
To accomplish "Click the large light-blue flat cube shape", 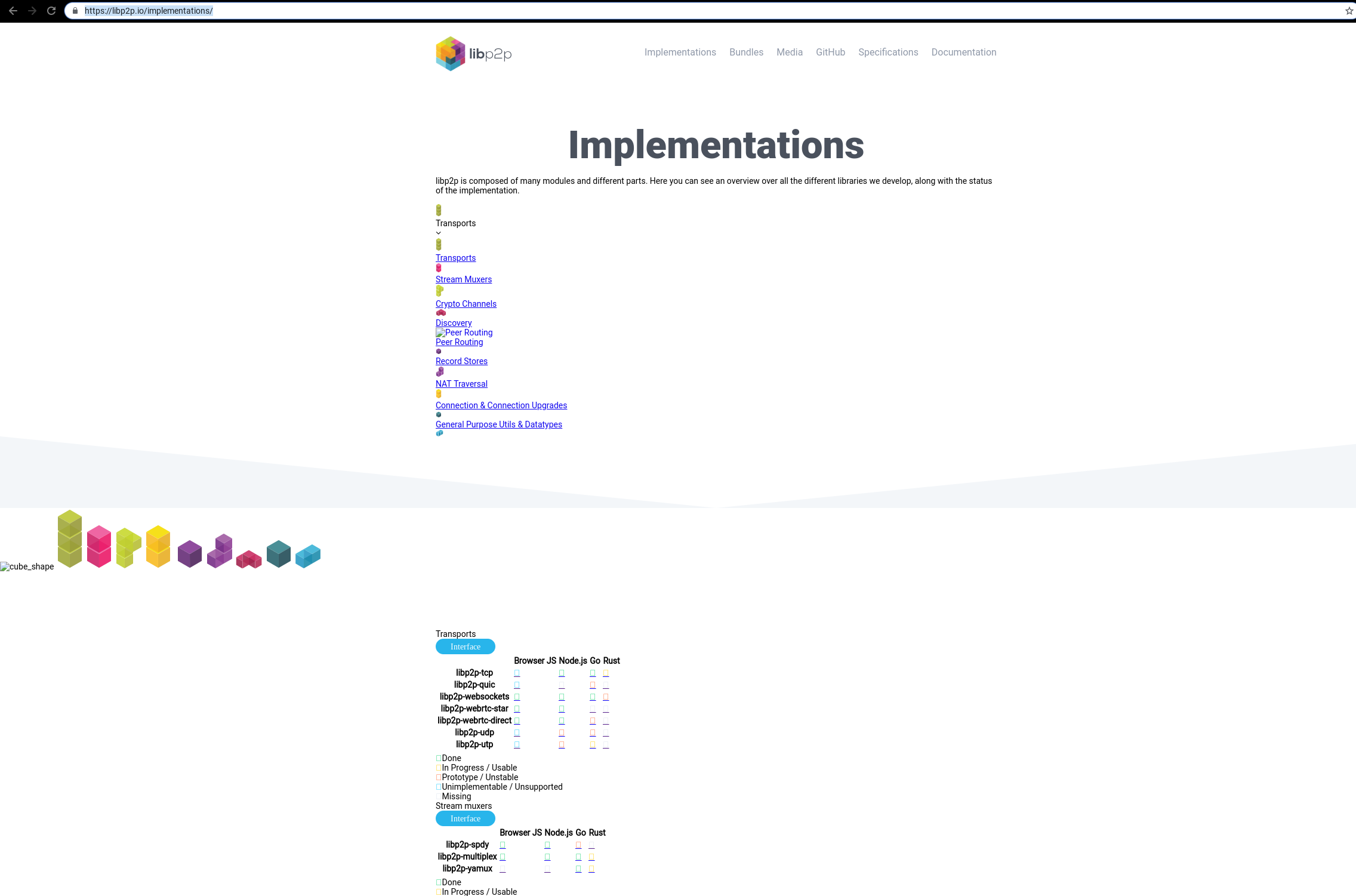I will (308, 556).
